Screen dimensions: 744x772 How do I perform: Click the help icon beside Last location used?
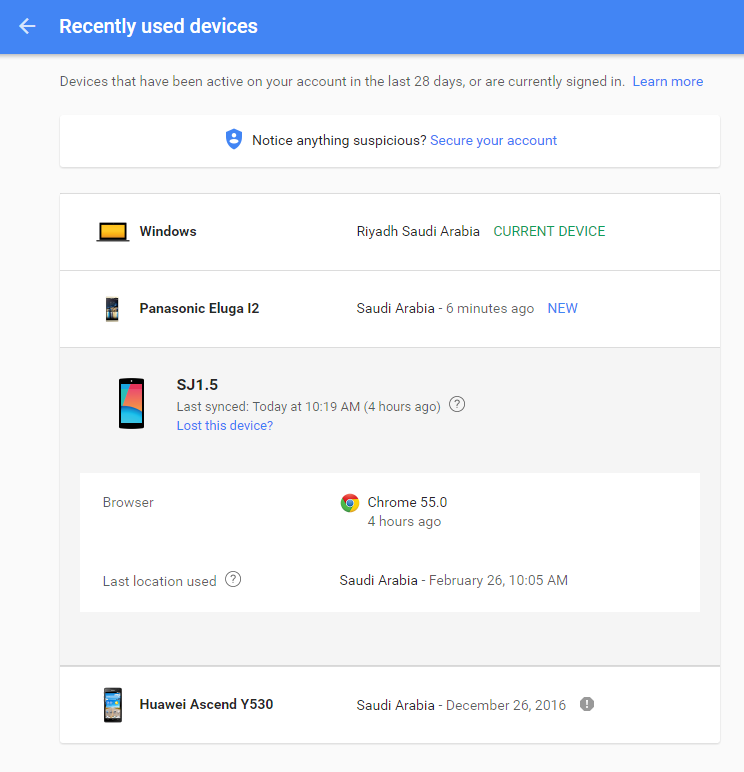pos(233,579)
